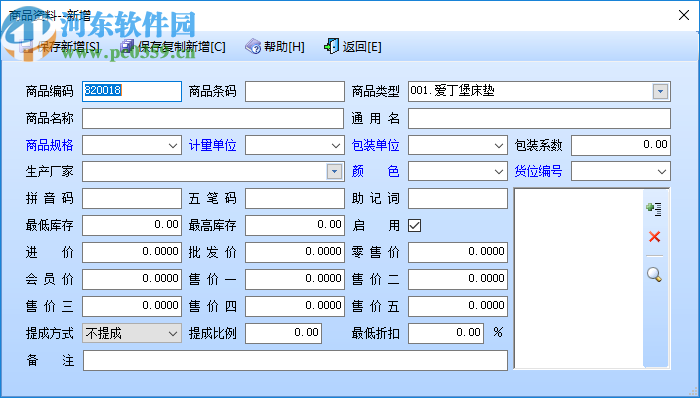The image size is (700, 398).
Task: Open the 生产厂家 dropdown arrow
Action: [x=334, y=171]
